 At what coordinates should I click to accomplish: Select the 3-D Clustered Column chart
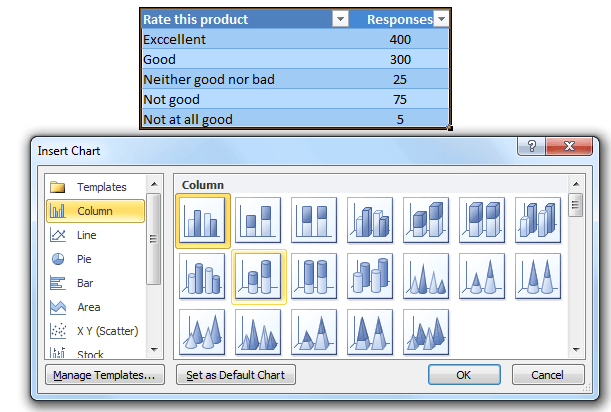tap(370, 220)
